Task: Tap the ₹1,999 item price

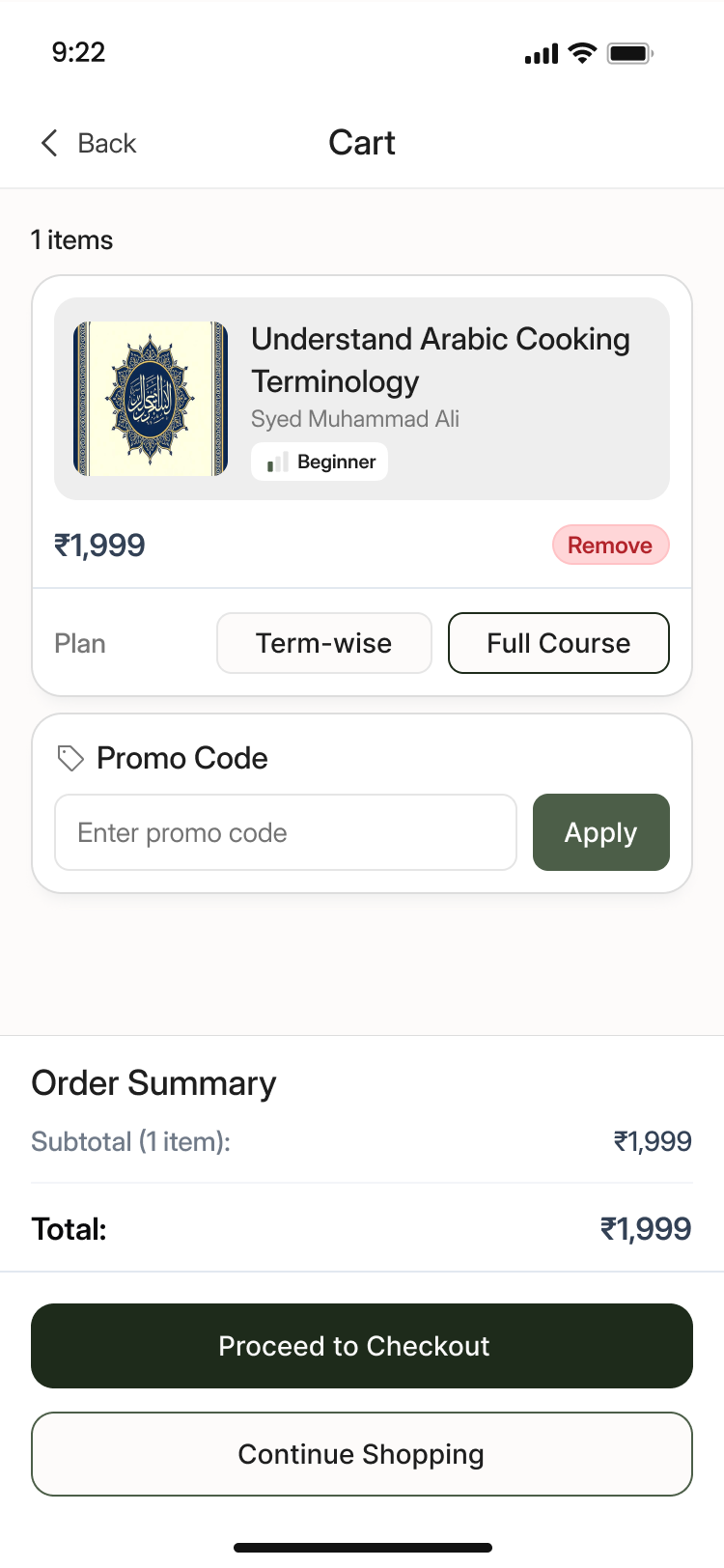Action: click(99, 546)
